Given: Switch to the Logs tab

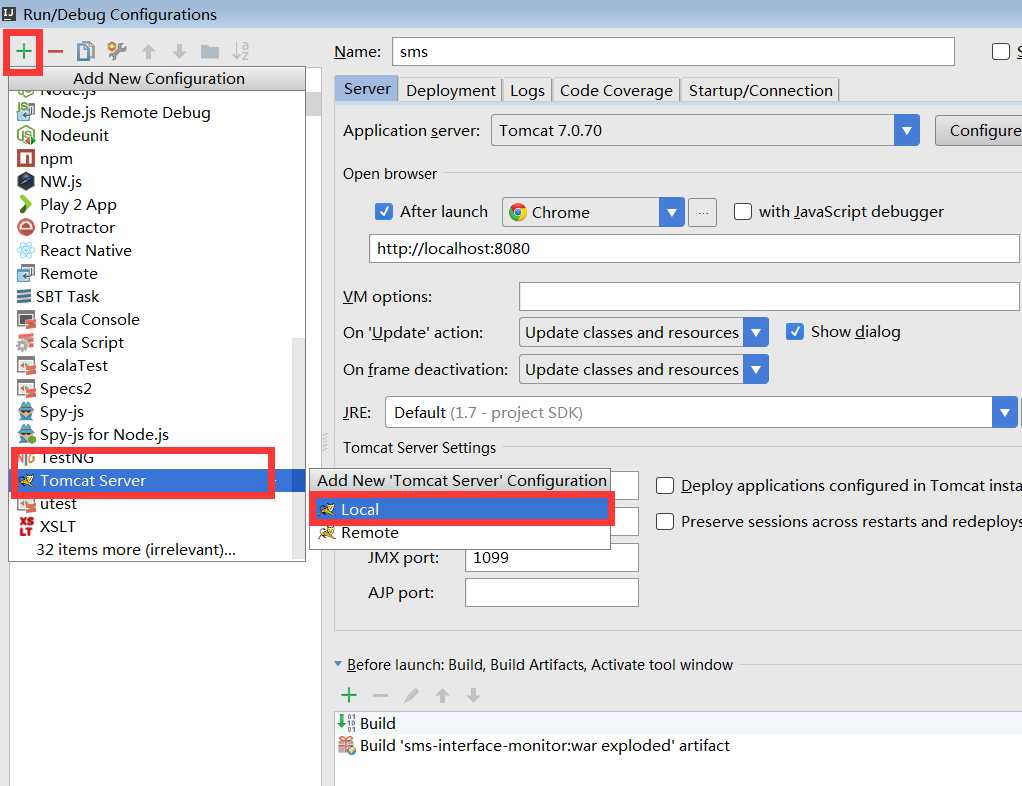Looking at the screenshot, I should (x=527, y=91).
